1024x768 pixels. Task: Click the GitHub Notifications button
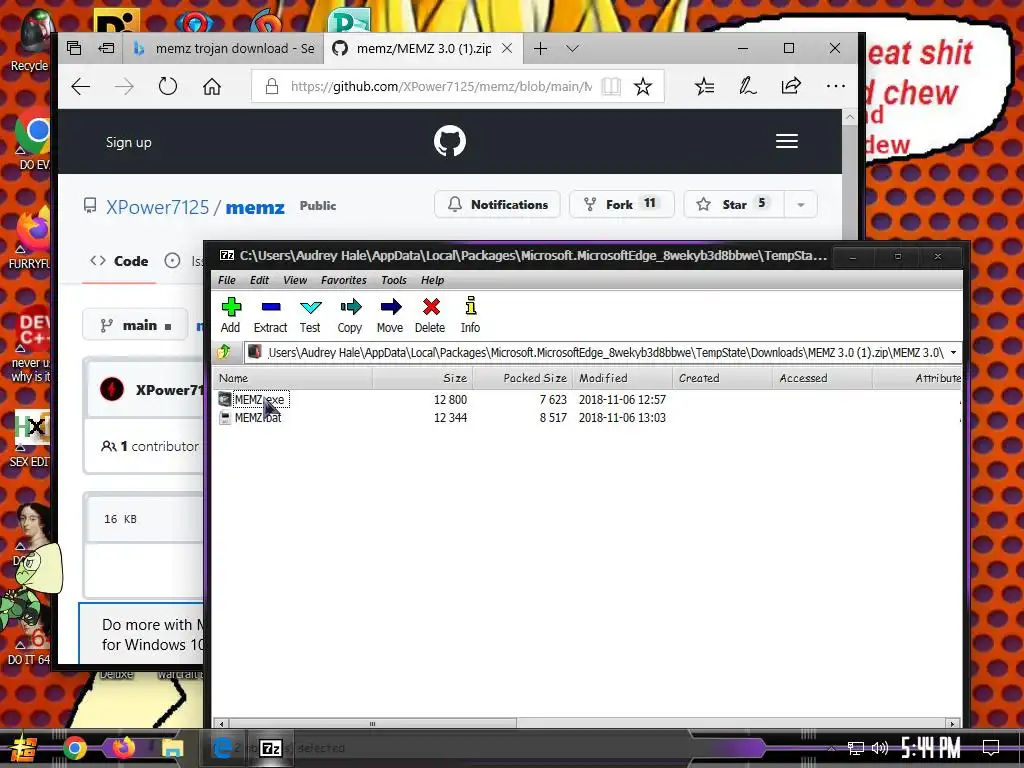click(498, 204)
